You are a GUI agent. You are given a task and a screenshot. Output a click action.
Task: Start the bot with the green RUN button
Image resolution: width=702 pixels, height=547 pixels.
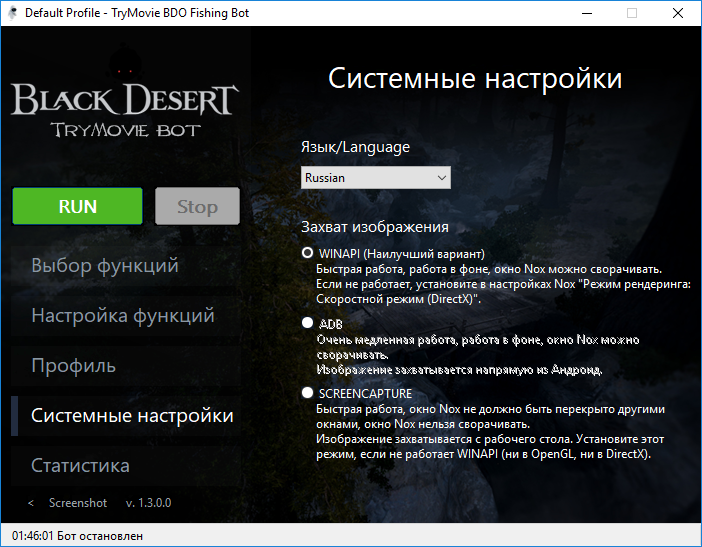(x=77, y=206)
